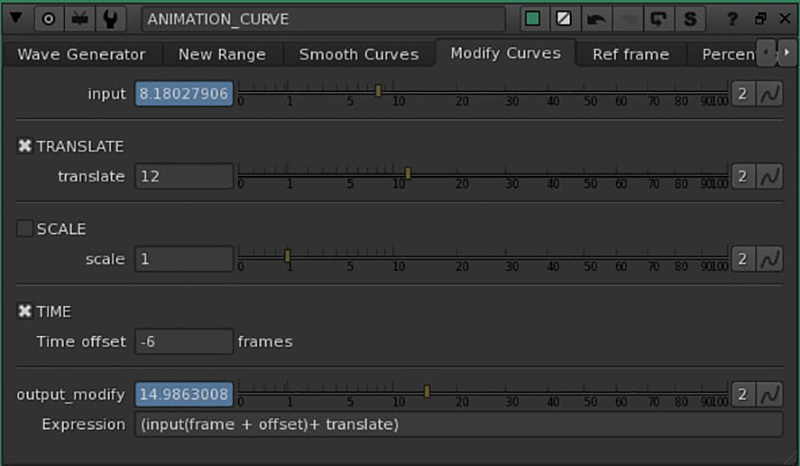The width and height of the screenshot is (800, 466).
Task: Switch to the Wave Generator tab
Action: click(81, 54)
